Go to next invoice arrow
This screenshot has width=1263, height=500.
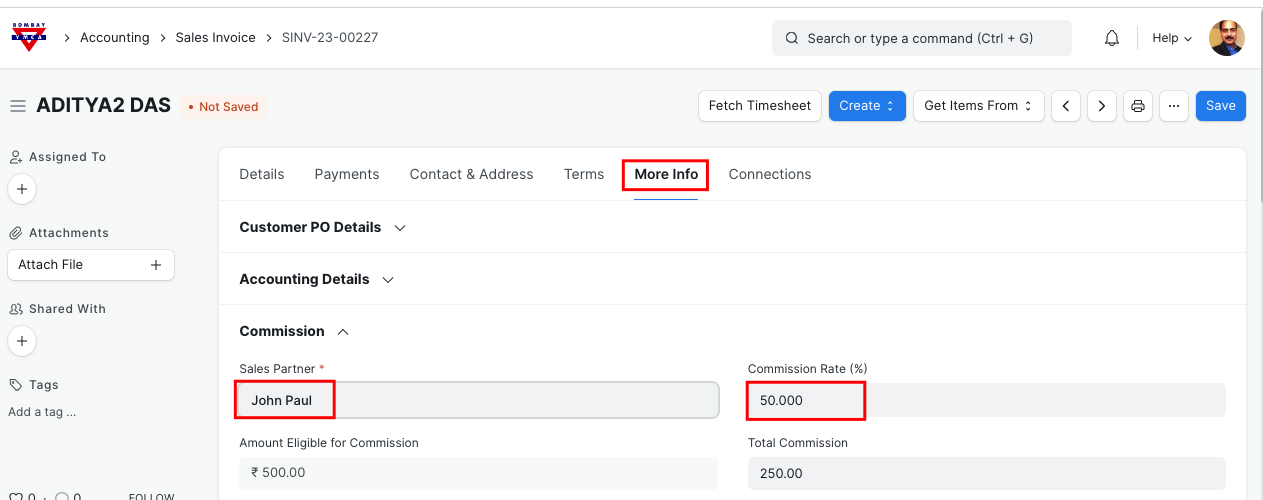coord(1102,106)
